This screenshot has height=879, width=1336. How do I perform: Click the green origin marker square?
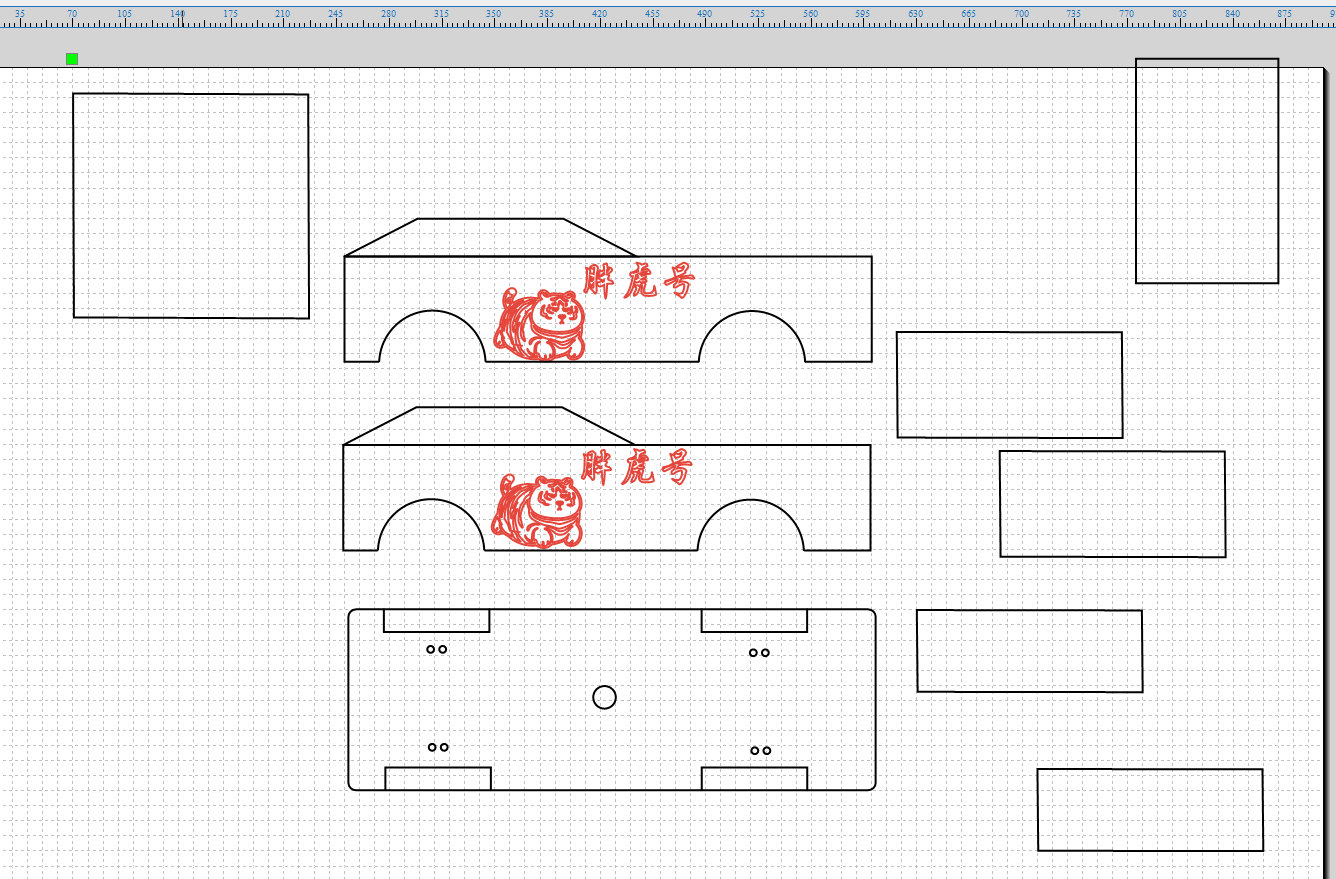coord(72,59)
